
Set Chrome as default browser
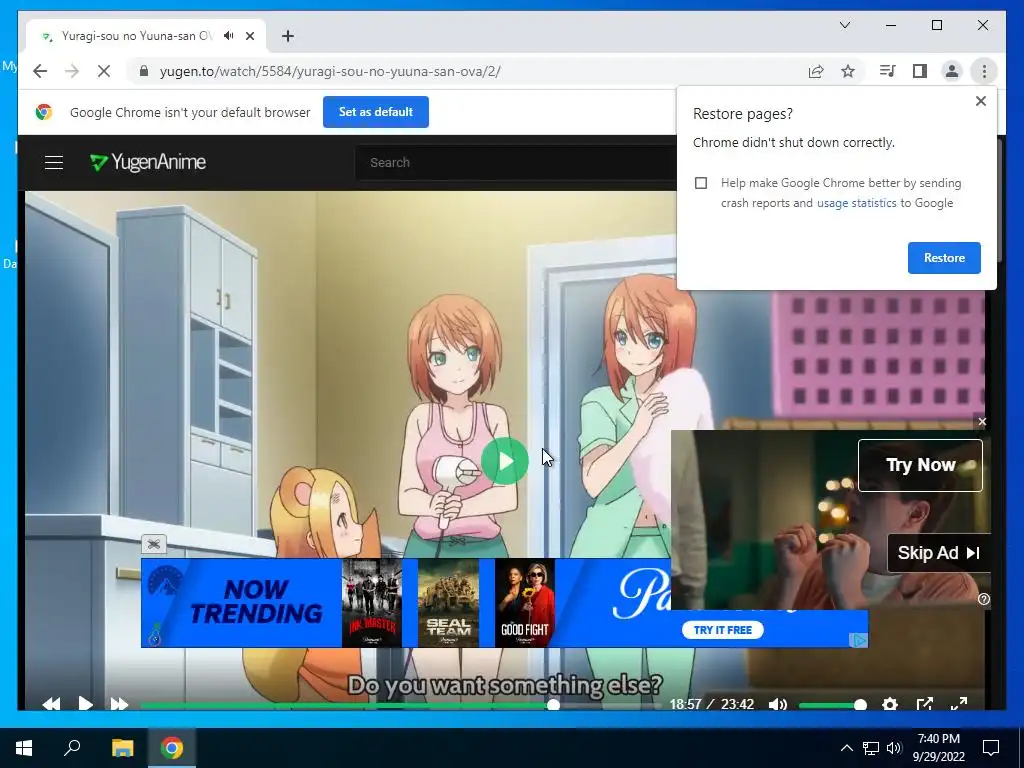(x=376, y=112)
